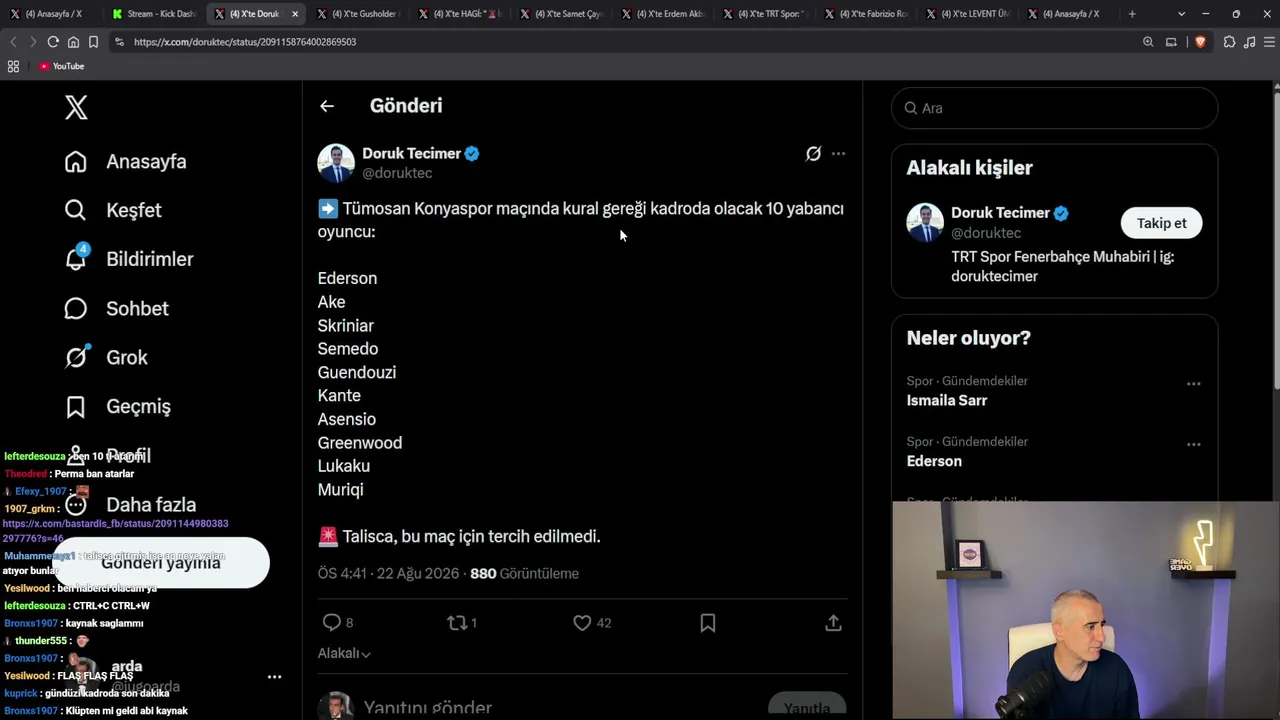Image resolution: width=1280 pixels, height=720 pixels.
Task: Click Takip et to follow Doruk Tecimer
Action: pos(1161,223)
